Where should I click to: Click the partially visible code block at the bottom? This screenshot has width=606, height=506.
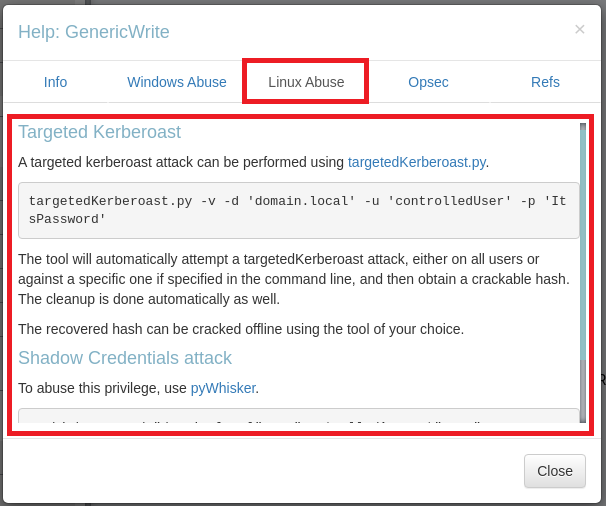tap(298, 415)
